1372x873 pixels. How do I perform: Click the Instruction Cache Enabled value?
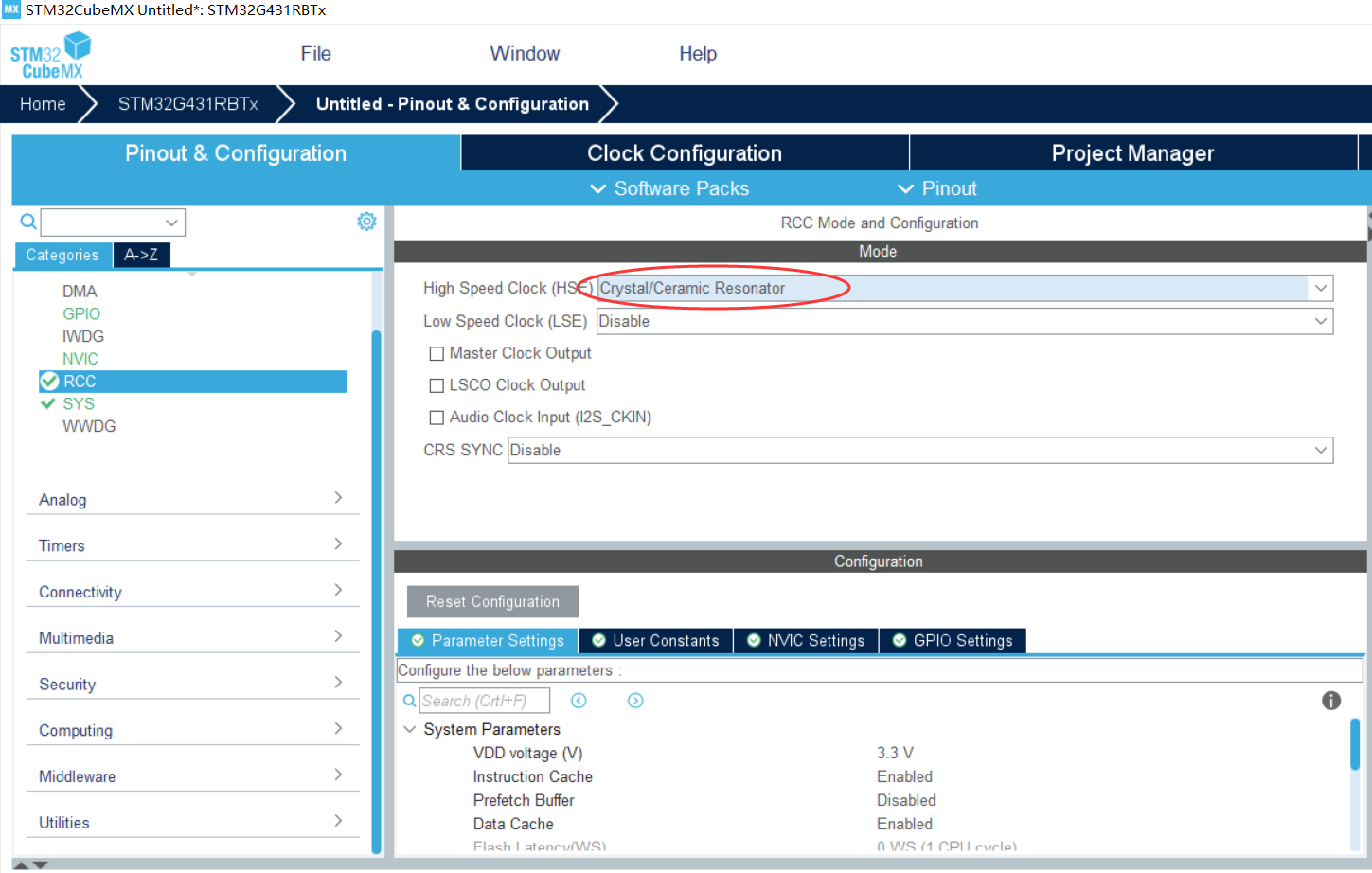coord(904,776)
